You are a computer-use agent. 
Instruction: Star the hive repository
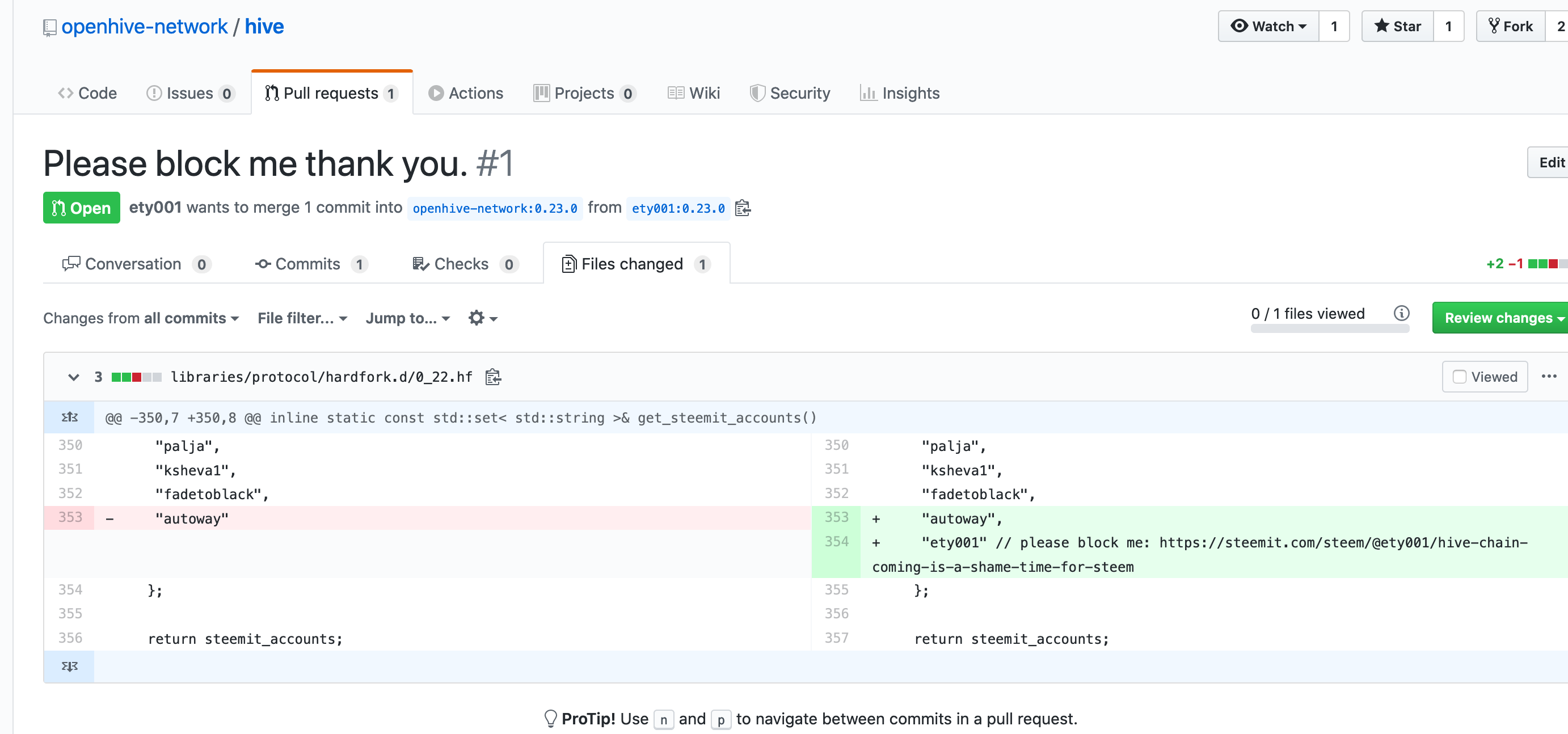(x=1397, y=26)
